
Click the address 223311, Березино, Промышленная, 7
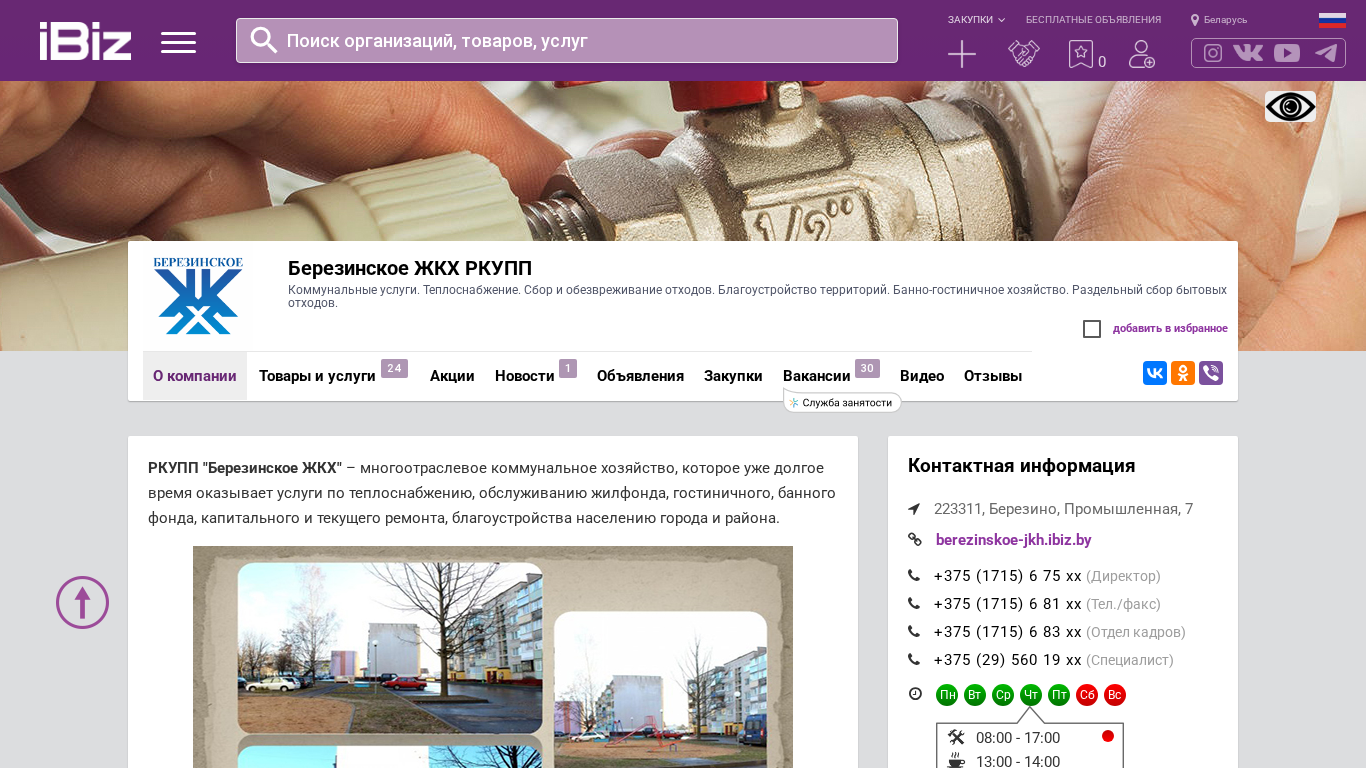(x=1063, y=509)
